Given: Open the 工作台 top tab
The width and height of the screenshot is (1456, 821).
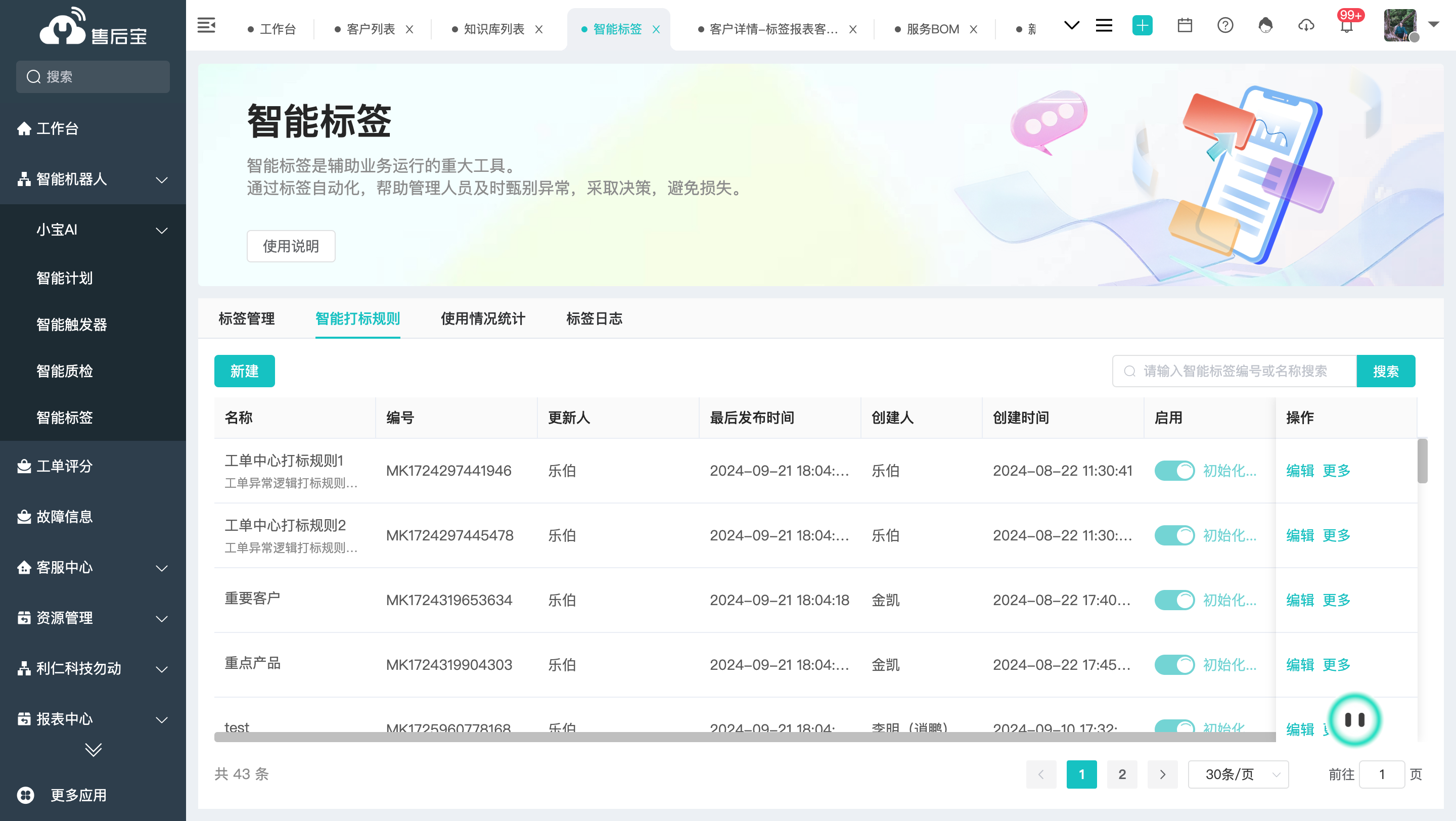Looking at the screenshot, I should (x=271, y=29).
